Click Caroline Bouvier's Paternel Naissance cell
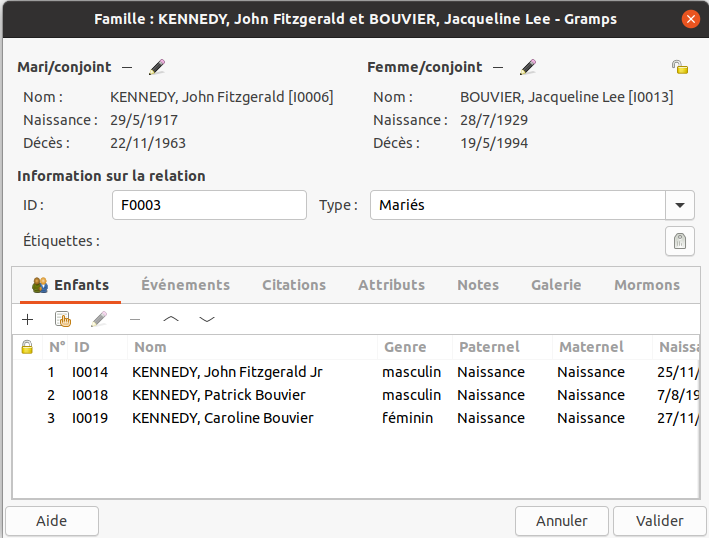The height and width of the screenshot is (538, 709). (491, 418)
